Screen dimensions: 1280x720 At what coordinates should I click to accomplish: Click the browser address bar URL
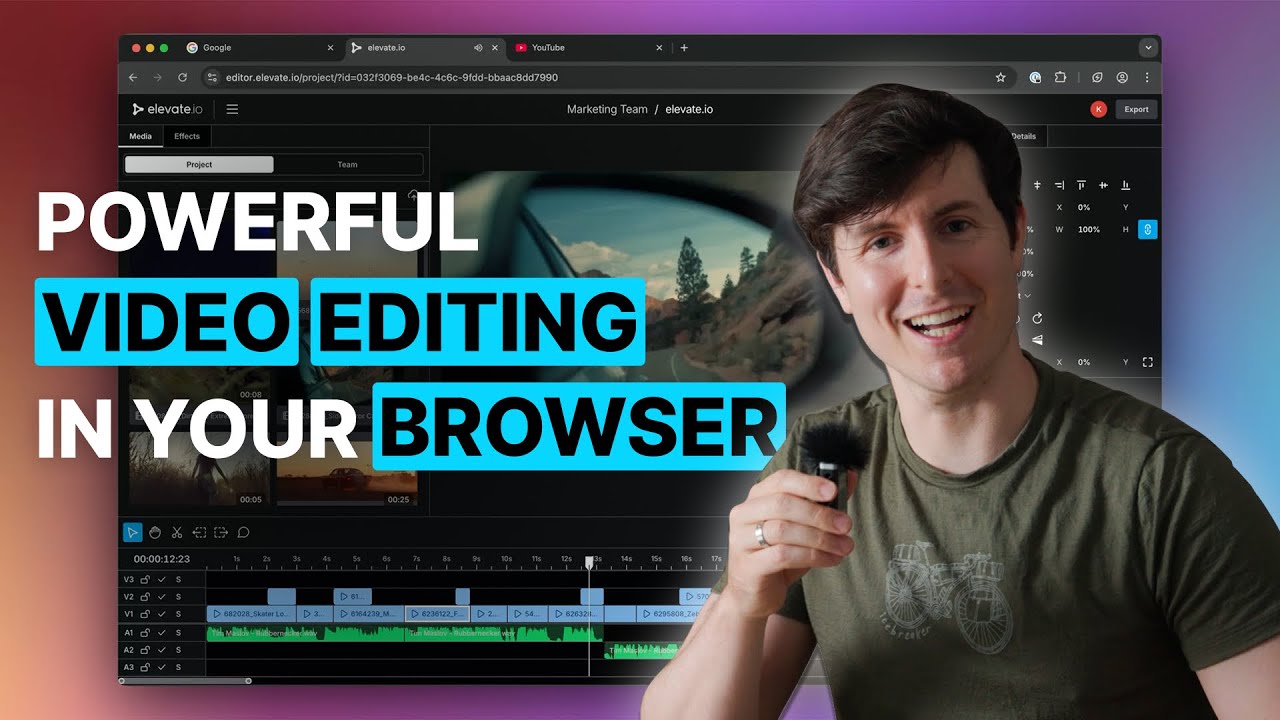coord(392,77)
